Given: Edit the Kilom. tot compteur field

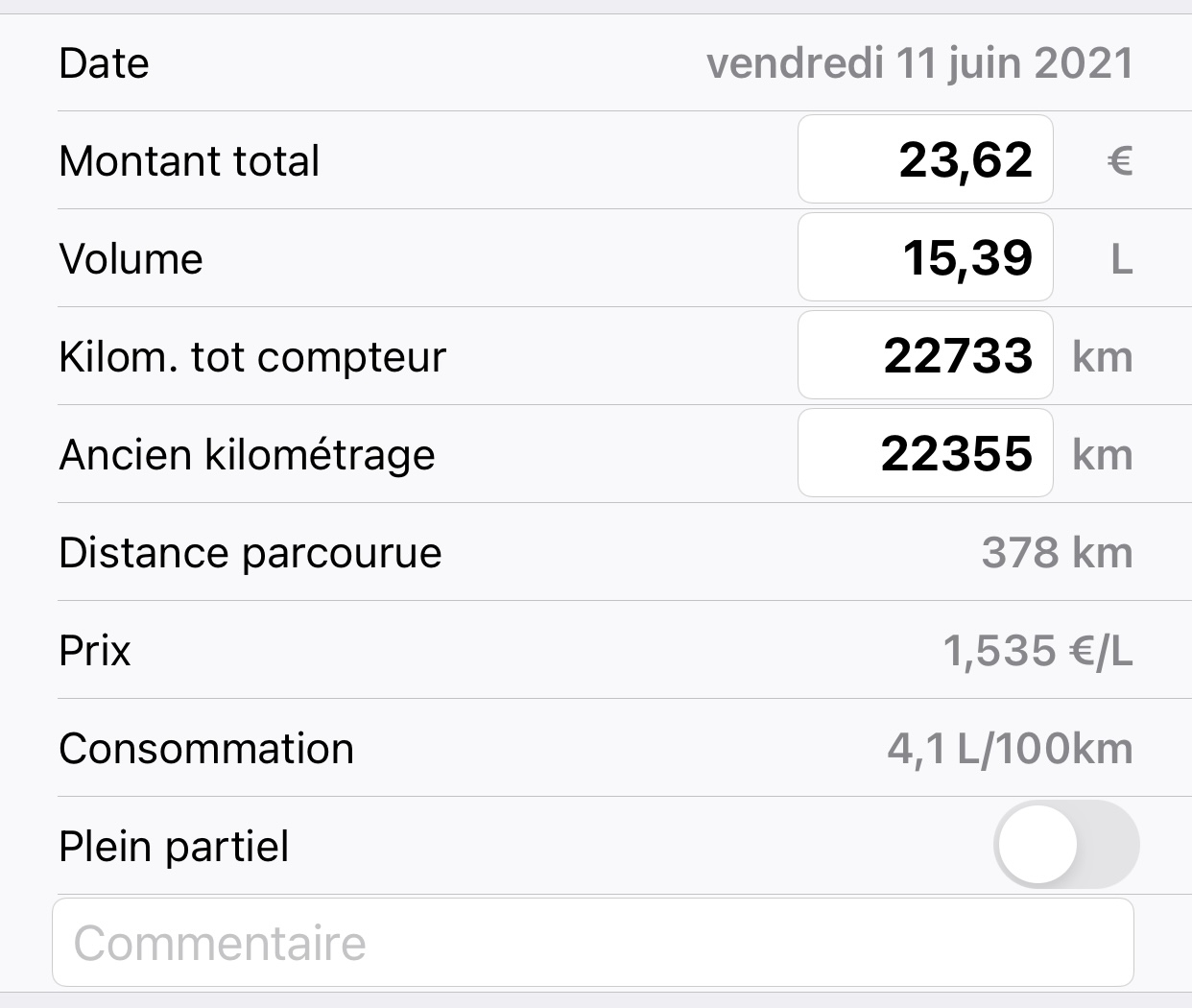Looking at the screenshot, I should [925, 356].
